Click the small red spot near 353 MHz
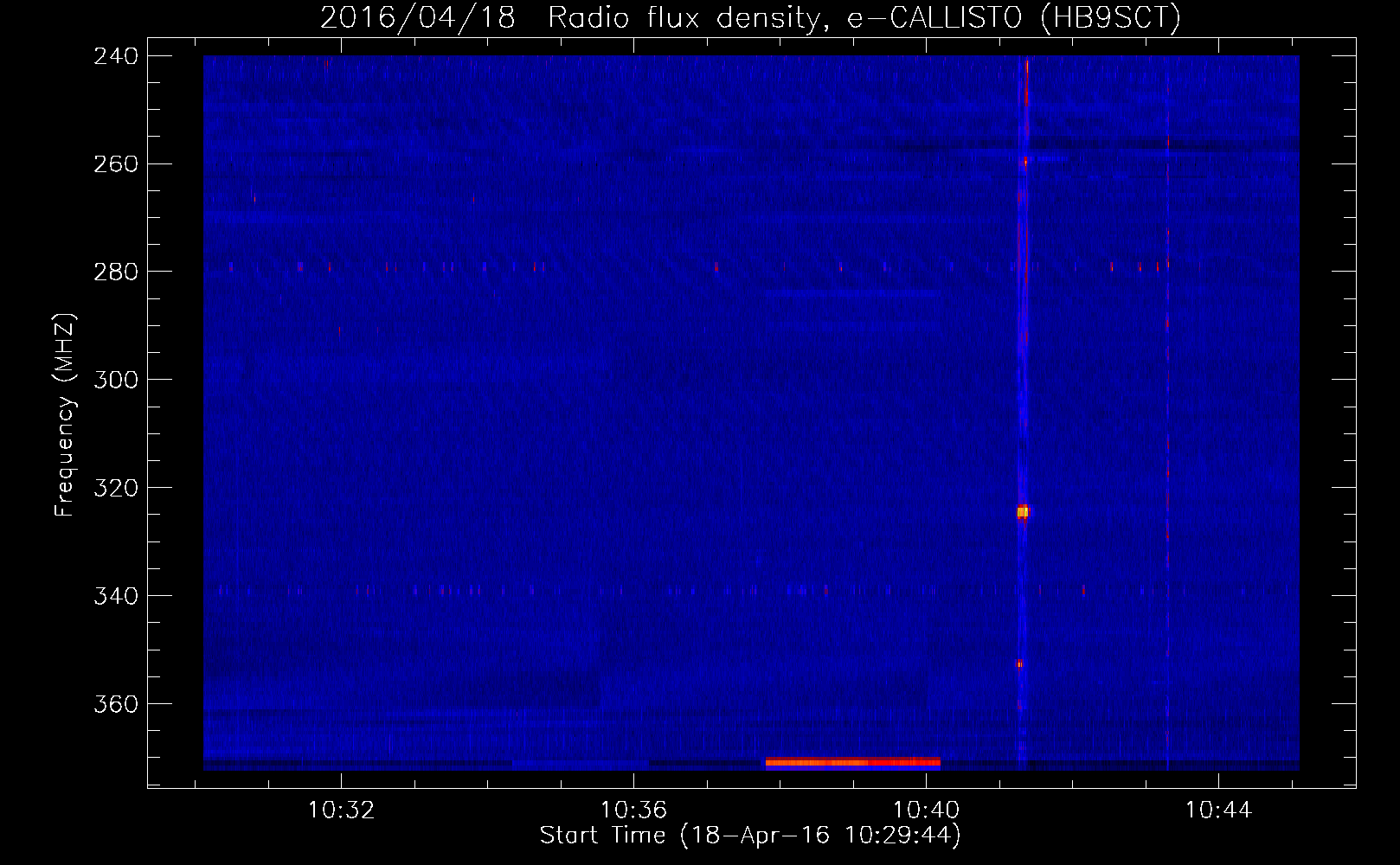The height and width of the screenshot is (865, 1400). click(x=1019, y=664)
